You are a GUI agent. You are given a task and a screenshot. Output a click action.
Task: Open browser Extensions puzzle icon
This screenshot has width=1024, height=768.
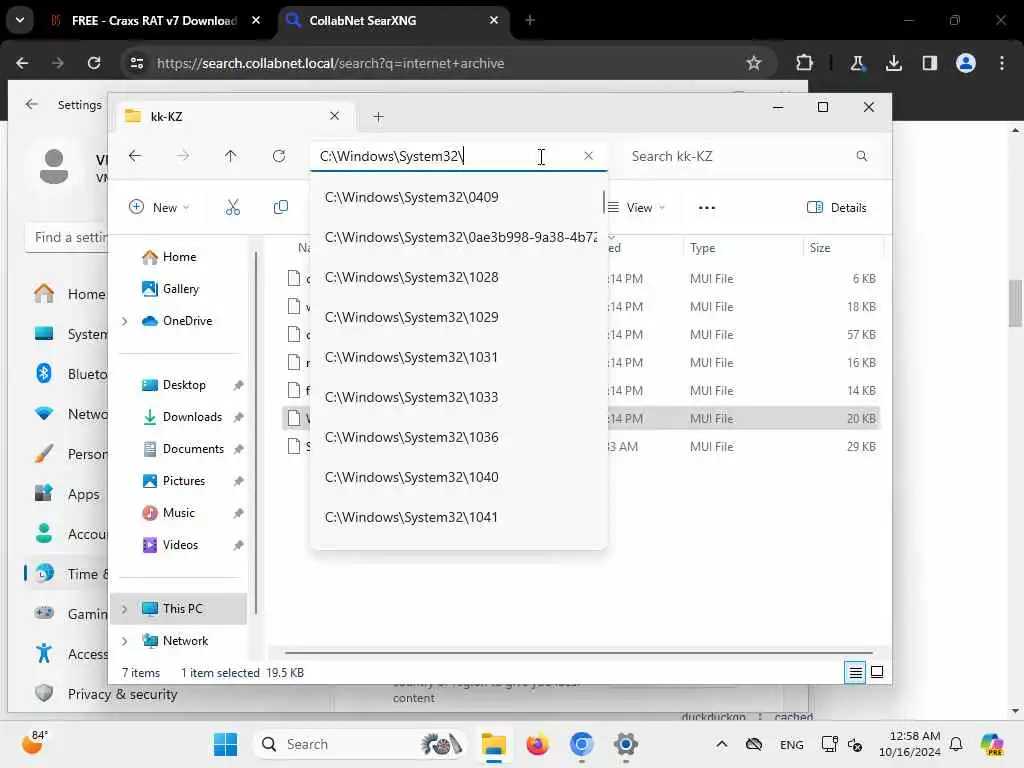pyautogui.click(x=805, y=63)
